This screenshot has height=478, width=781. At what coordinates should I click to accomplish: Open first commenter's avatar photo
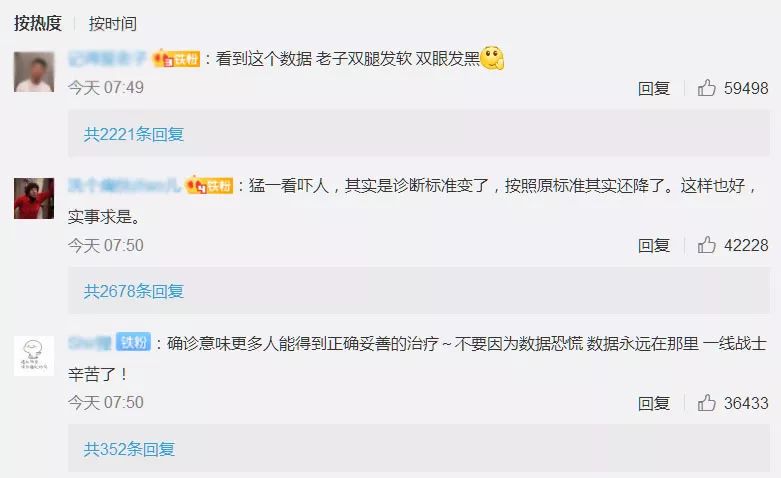[34, 72]
